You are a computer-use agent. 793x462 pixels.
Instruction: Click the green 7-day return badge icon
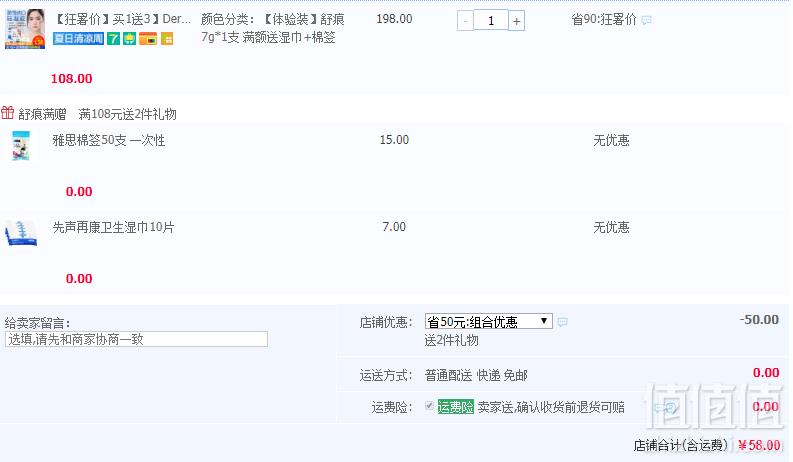tap(114, 38)
